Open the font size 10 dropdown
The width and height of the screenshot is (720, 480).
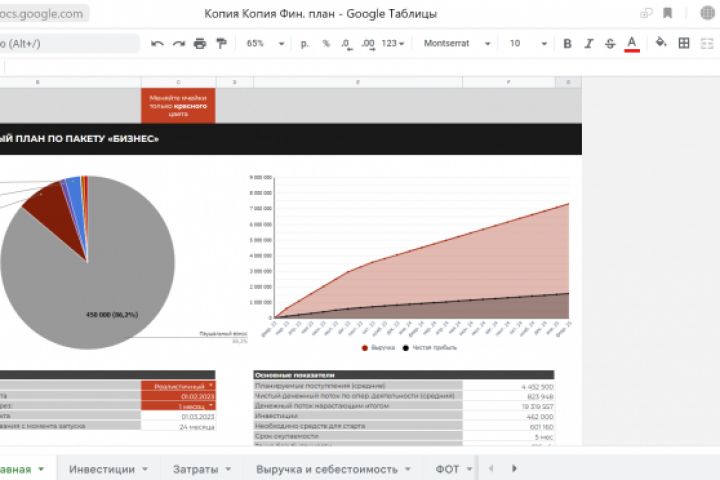pos(528,44)
